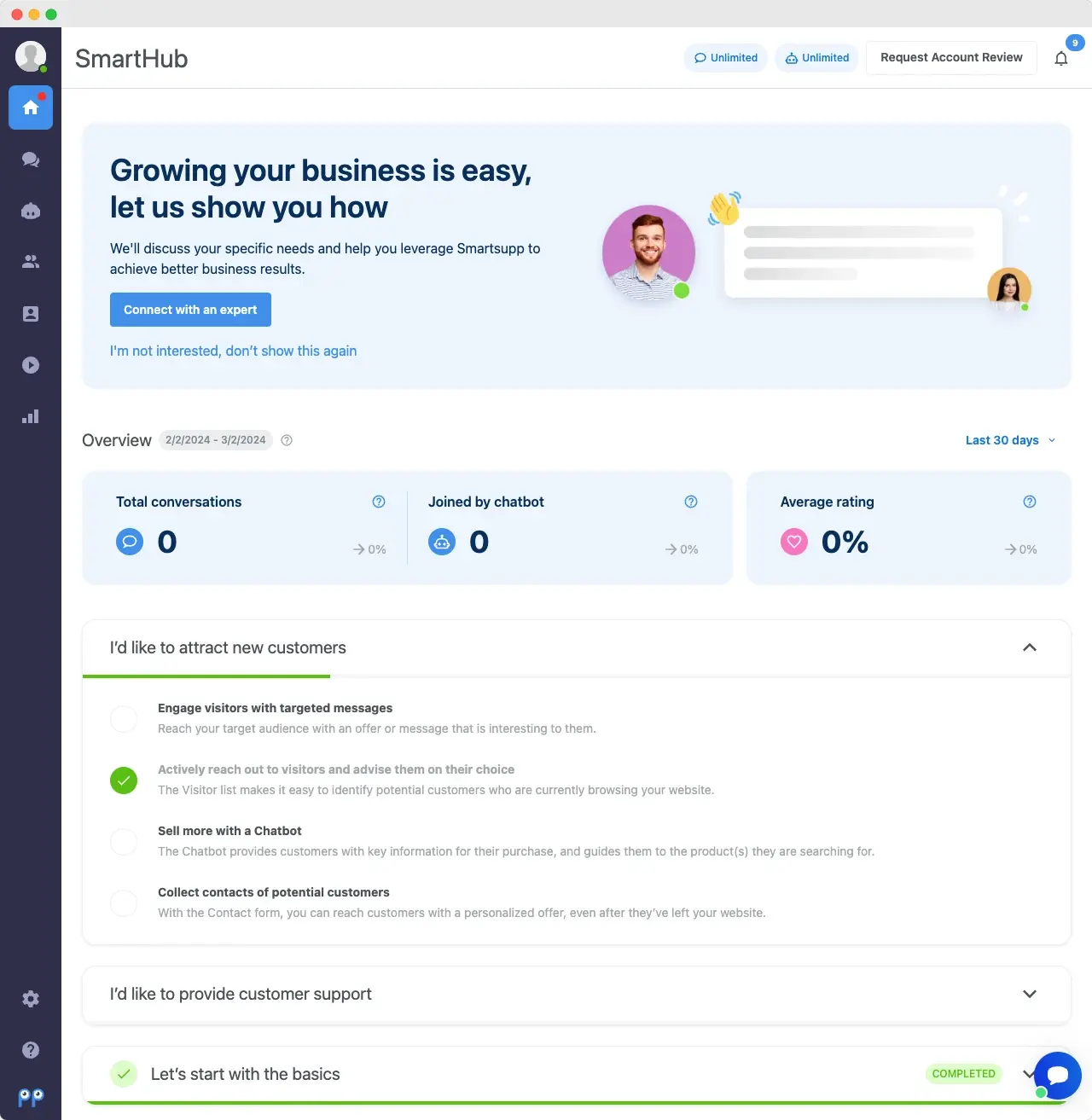Open the floating chat widget bubble
Screen dimensions: 1092x1120
point(1058,1075)
